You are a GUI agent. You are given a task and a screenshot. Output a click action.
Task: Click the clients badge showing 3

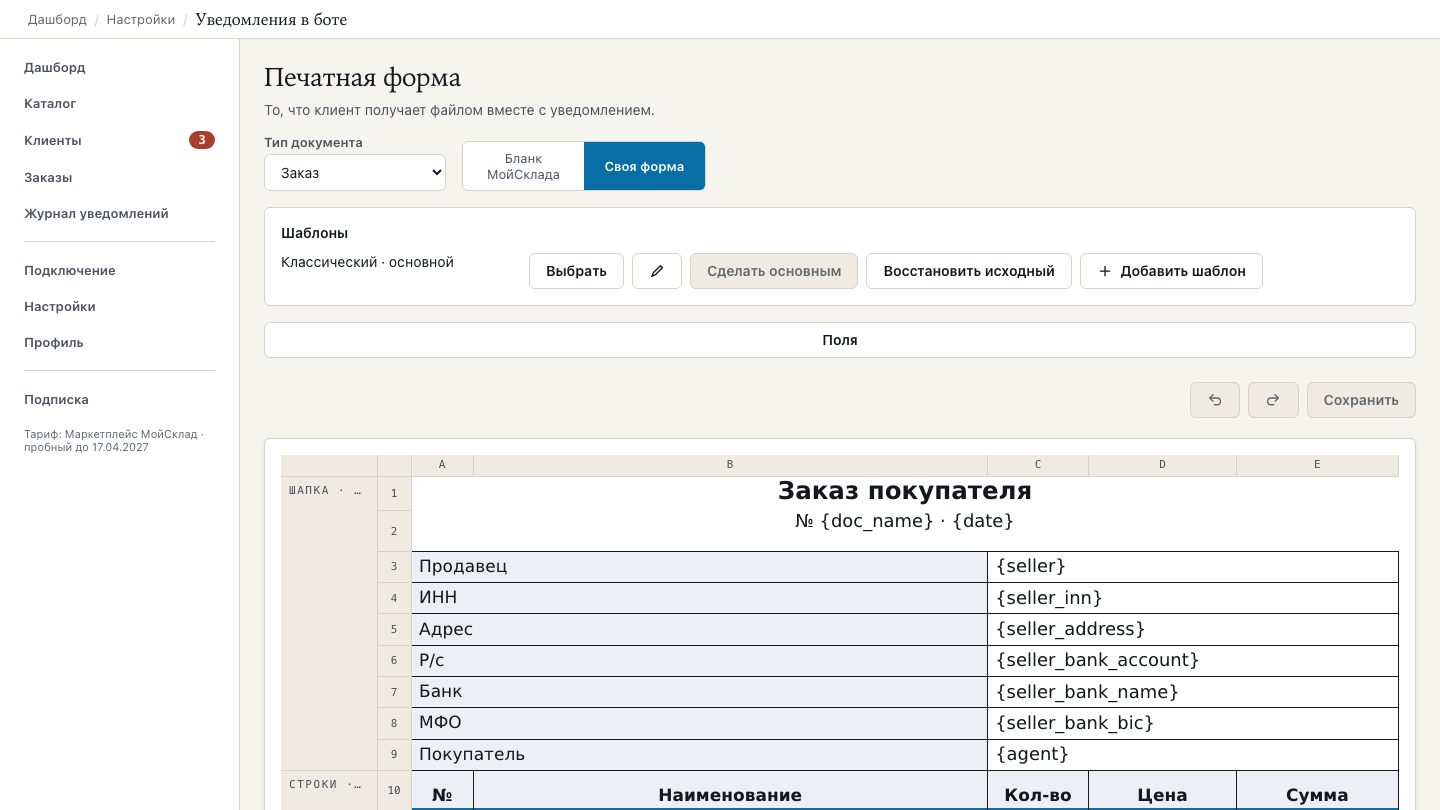pos(202,140)
